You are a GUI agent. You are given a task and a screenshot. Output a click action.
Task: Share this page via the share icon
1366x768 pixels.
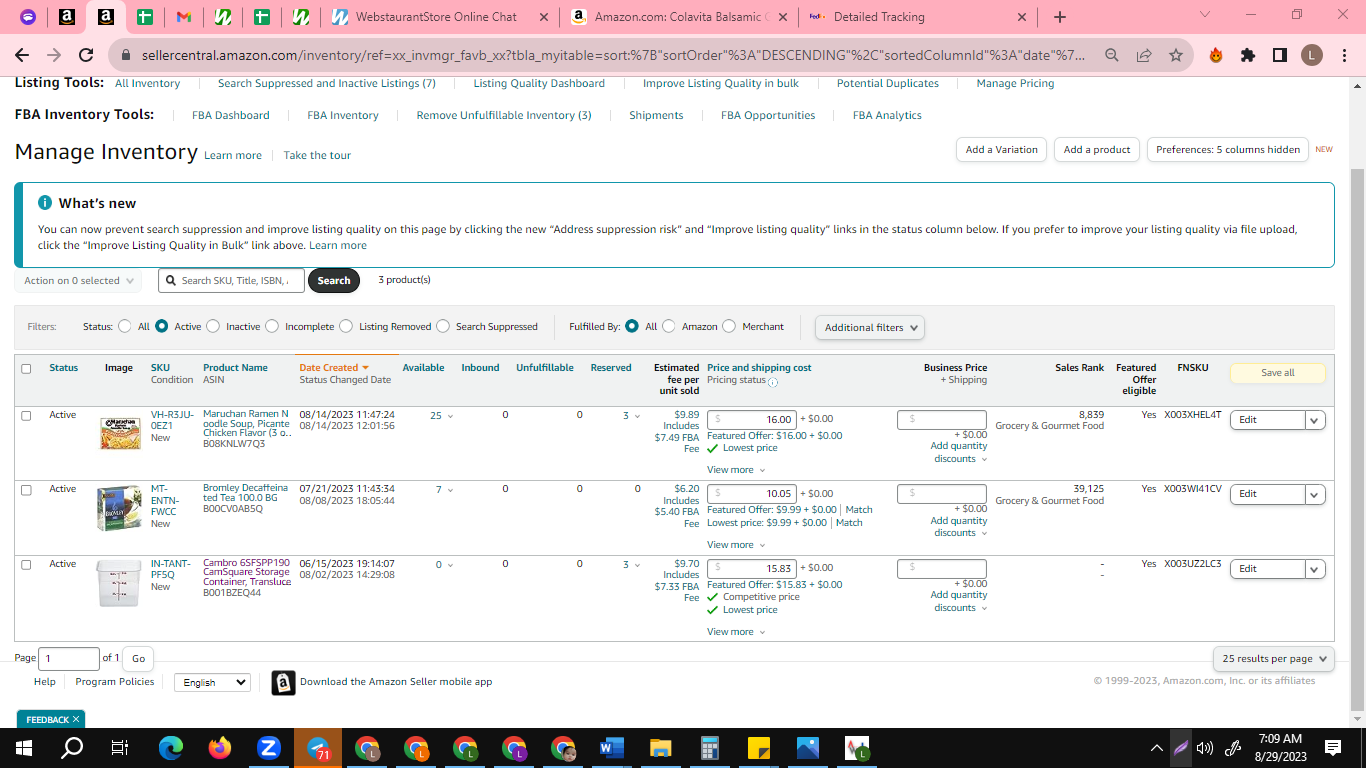1143,56
